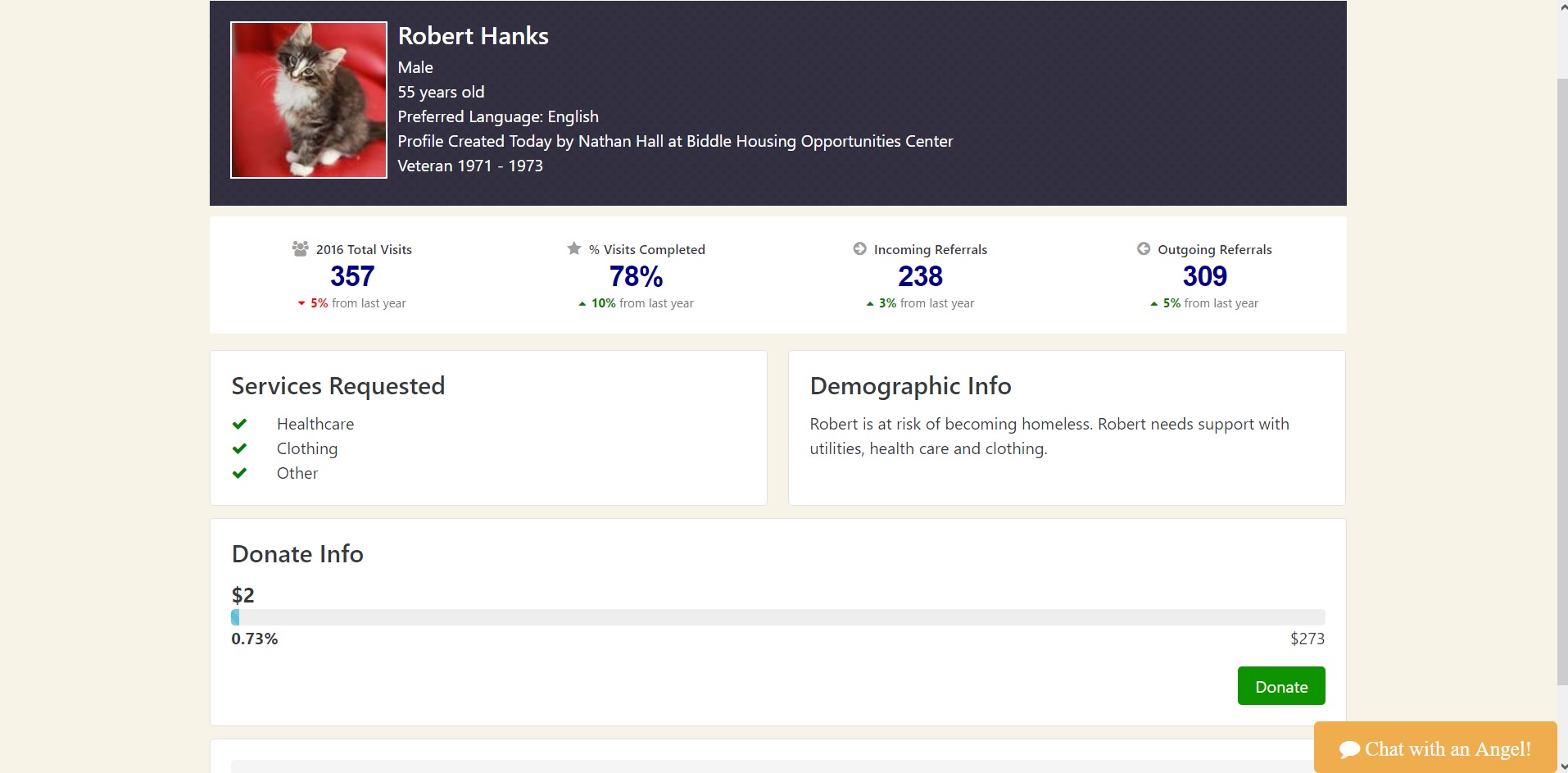Click the green up caret beside 10%

point(582,303)
